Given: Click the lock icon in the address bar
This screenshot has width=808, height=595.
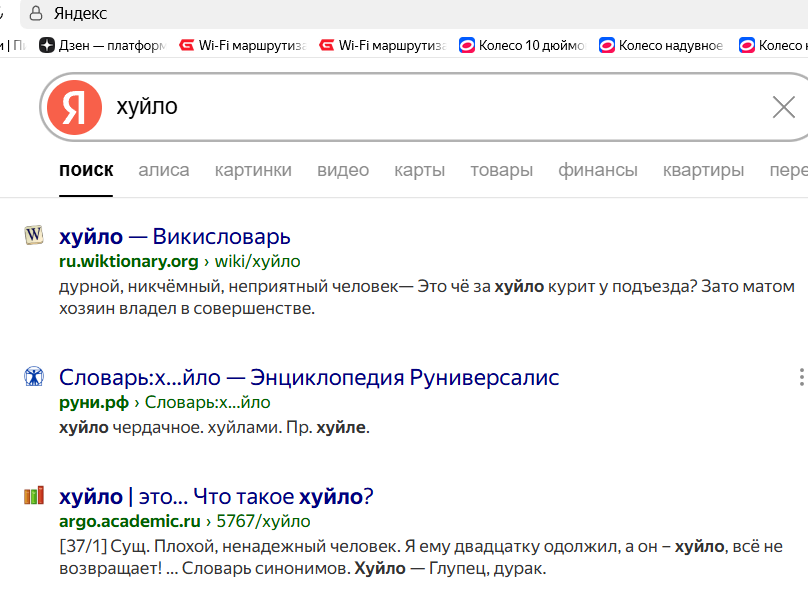Looking at the screenshot, I should 36,14.
